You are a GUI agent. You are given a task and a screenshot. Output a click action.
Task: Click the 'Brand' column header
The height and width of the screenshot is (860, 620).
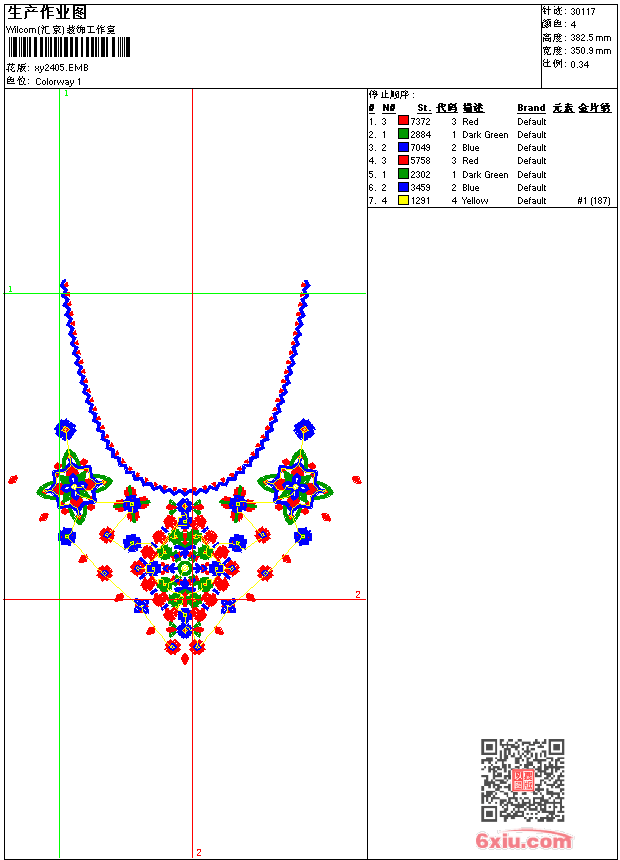tap(531, 108)
